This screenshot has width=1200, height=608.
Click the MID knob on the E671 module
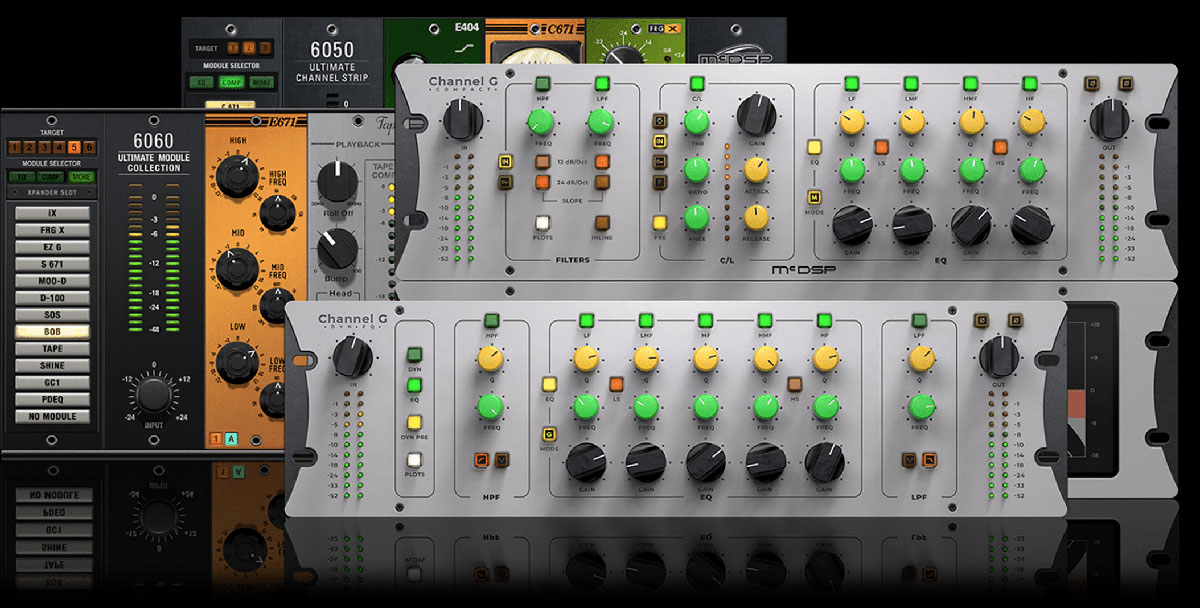point(237,267)
